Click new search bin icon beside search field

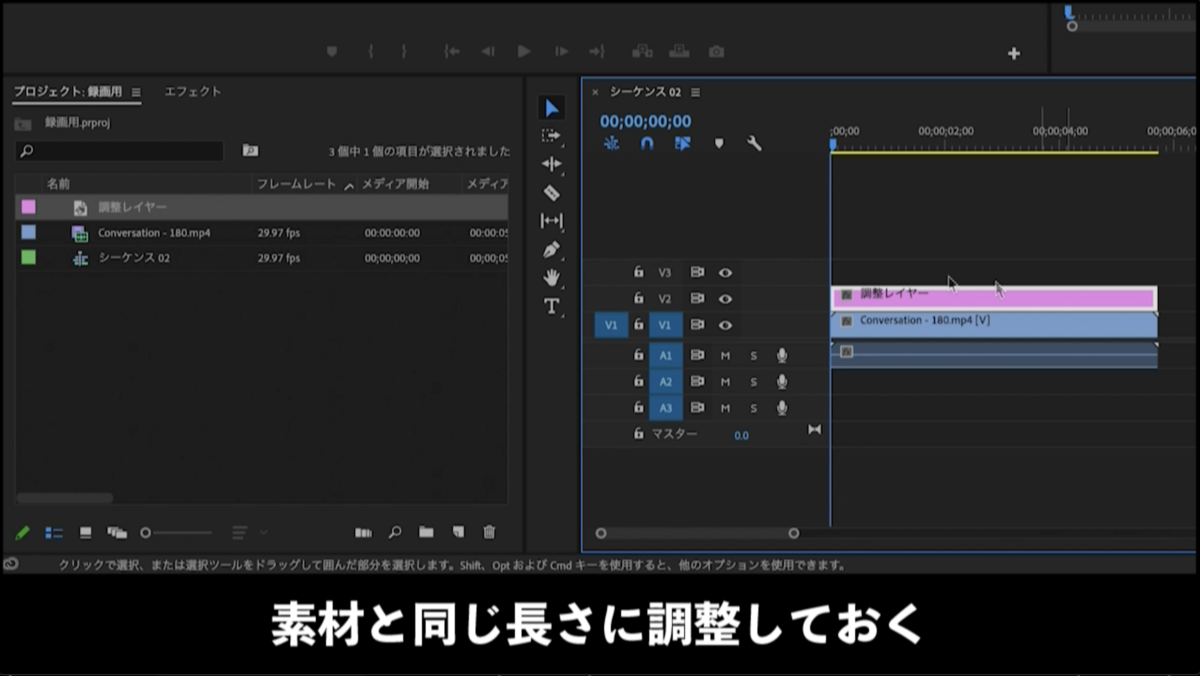click(x=250, y=151)
